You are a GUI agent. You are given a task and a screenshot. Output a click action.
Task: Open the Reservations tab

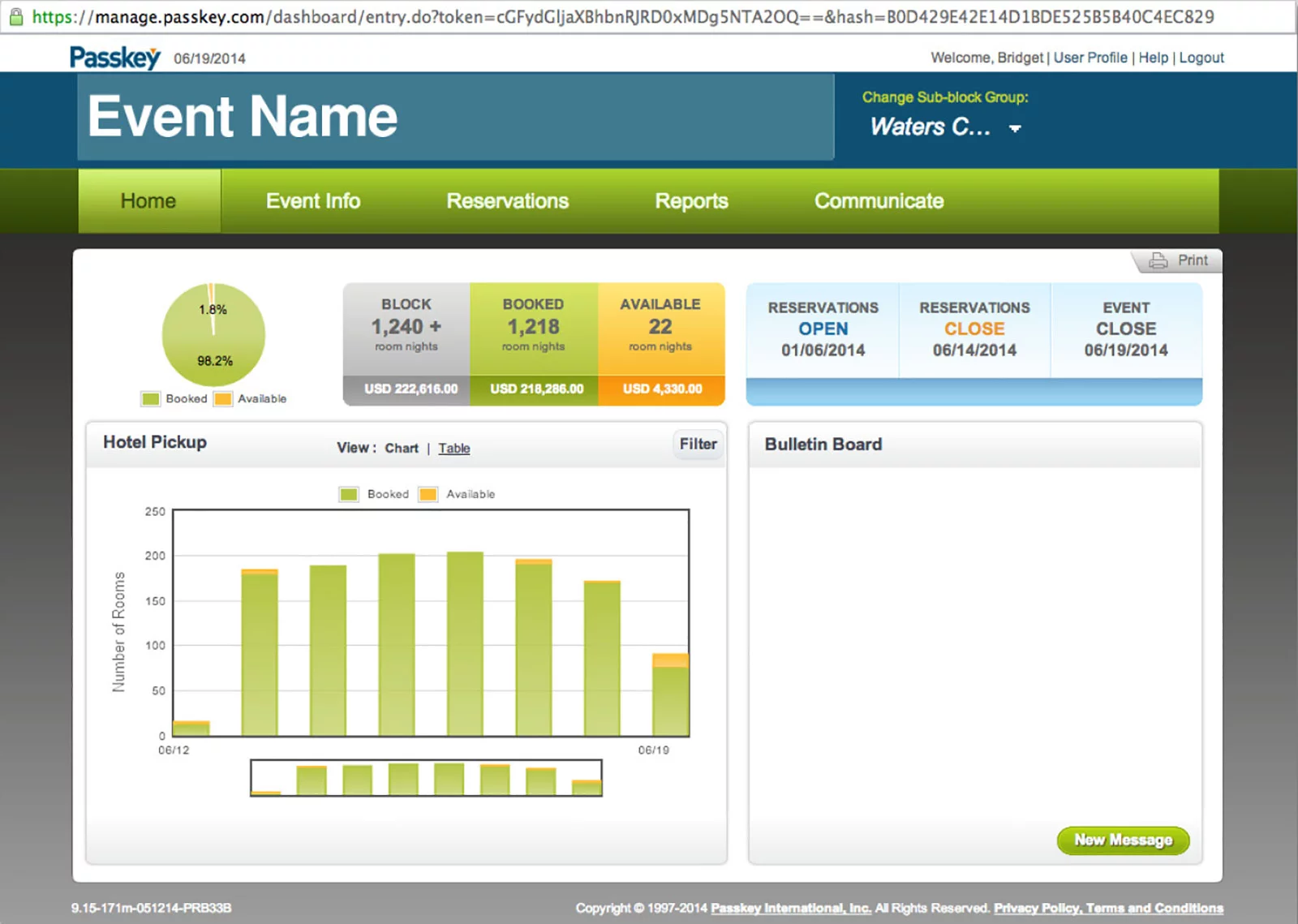pyautogui.click(x=507, y=200)
